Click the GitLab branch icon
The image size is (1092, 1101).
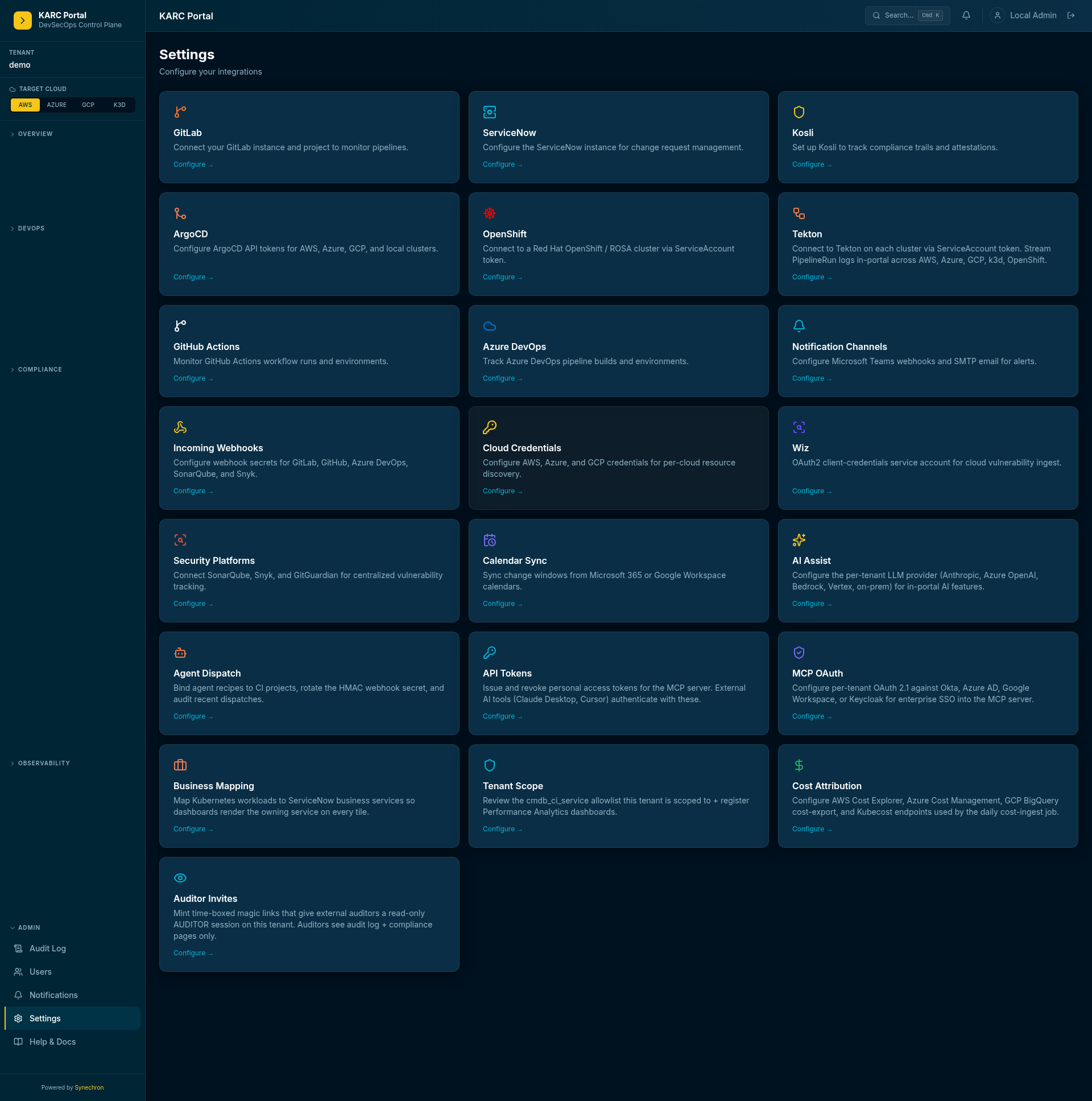click(x=180, y=112)
